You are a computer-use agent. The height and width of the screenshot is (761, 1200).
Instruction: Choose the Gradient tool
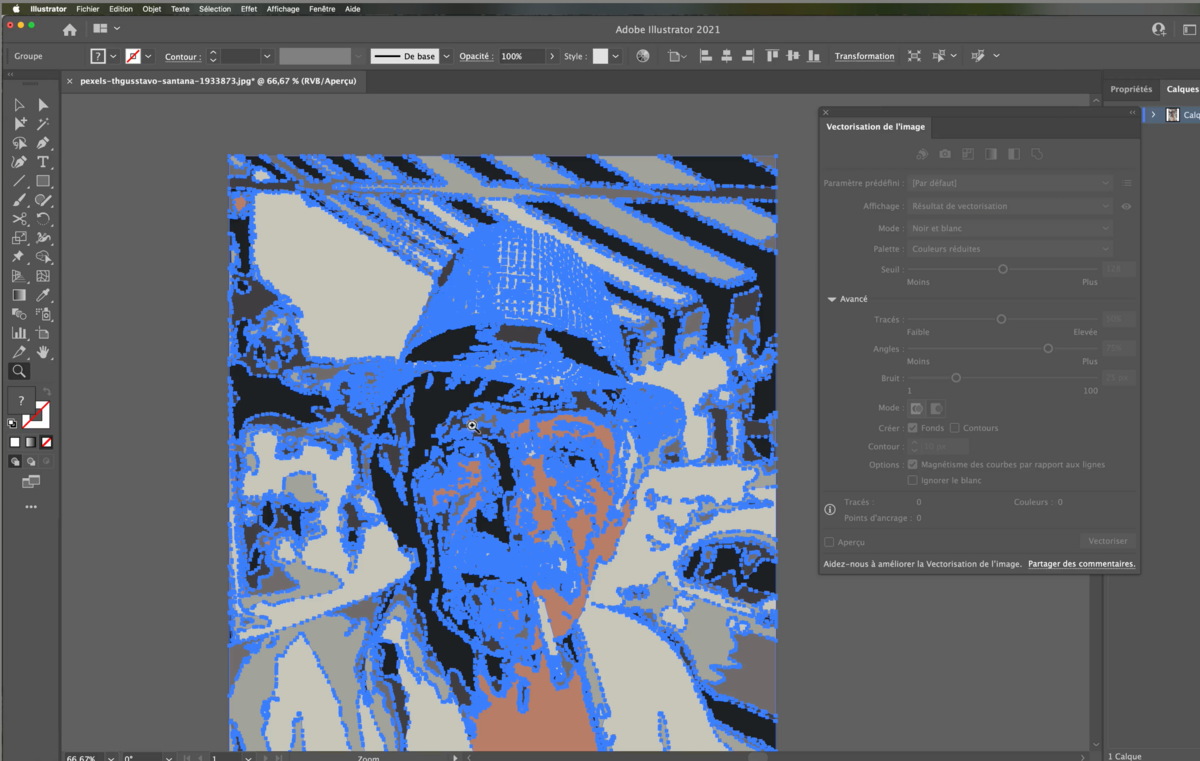click(19, 295)
